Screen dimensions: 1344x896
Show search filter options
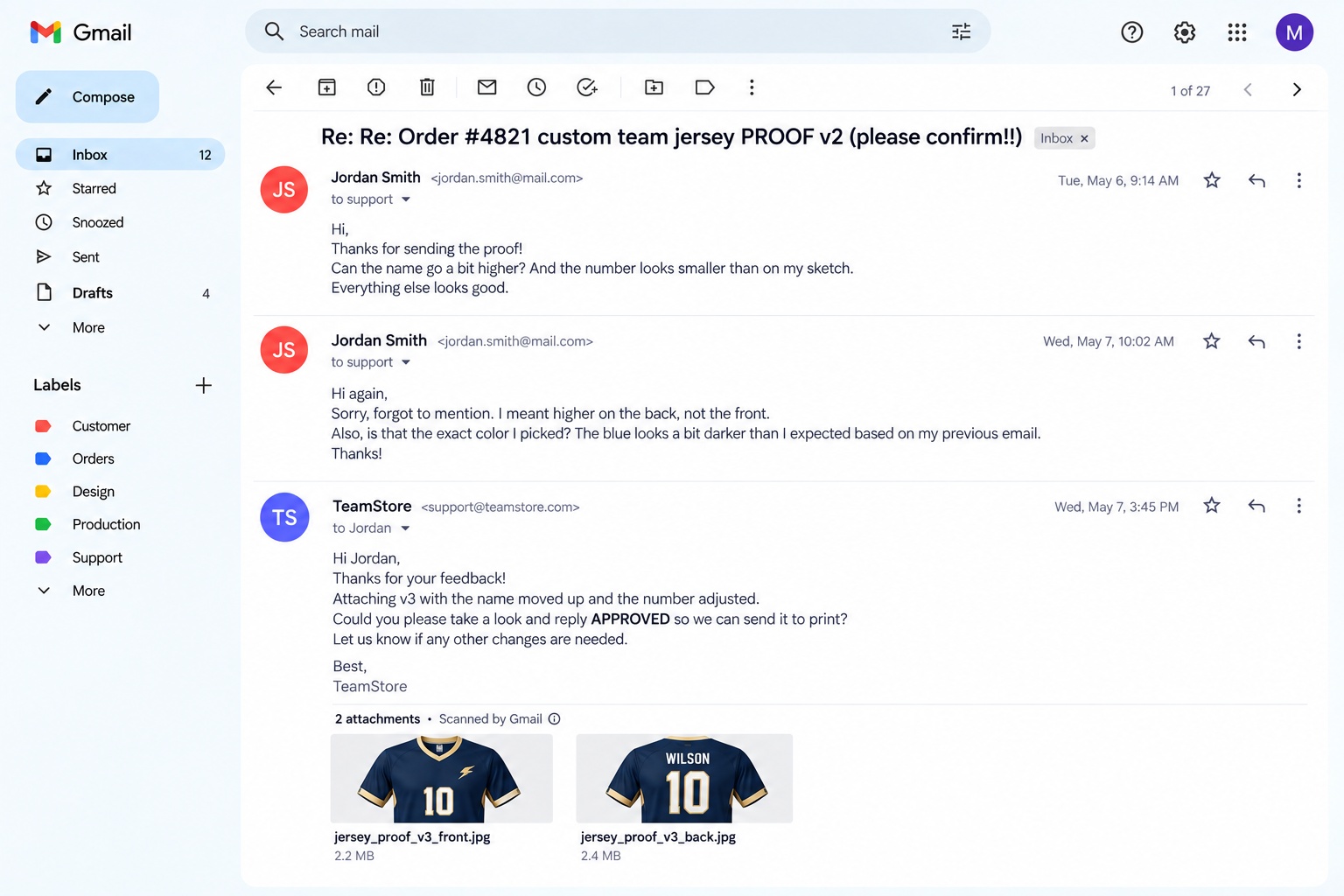click(x=962, y=32)
